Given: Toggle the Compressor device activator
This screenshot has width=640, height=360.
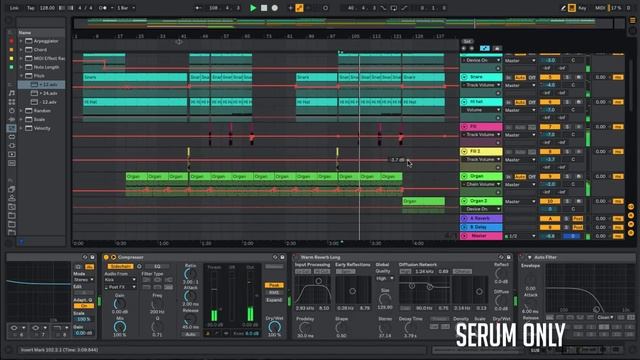Looking at the screenshot, I should (106, 258).
